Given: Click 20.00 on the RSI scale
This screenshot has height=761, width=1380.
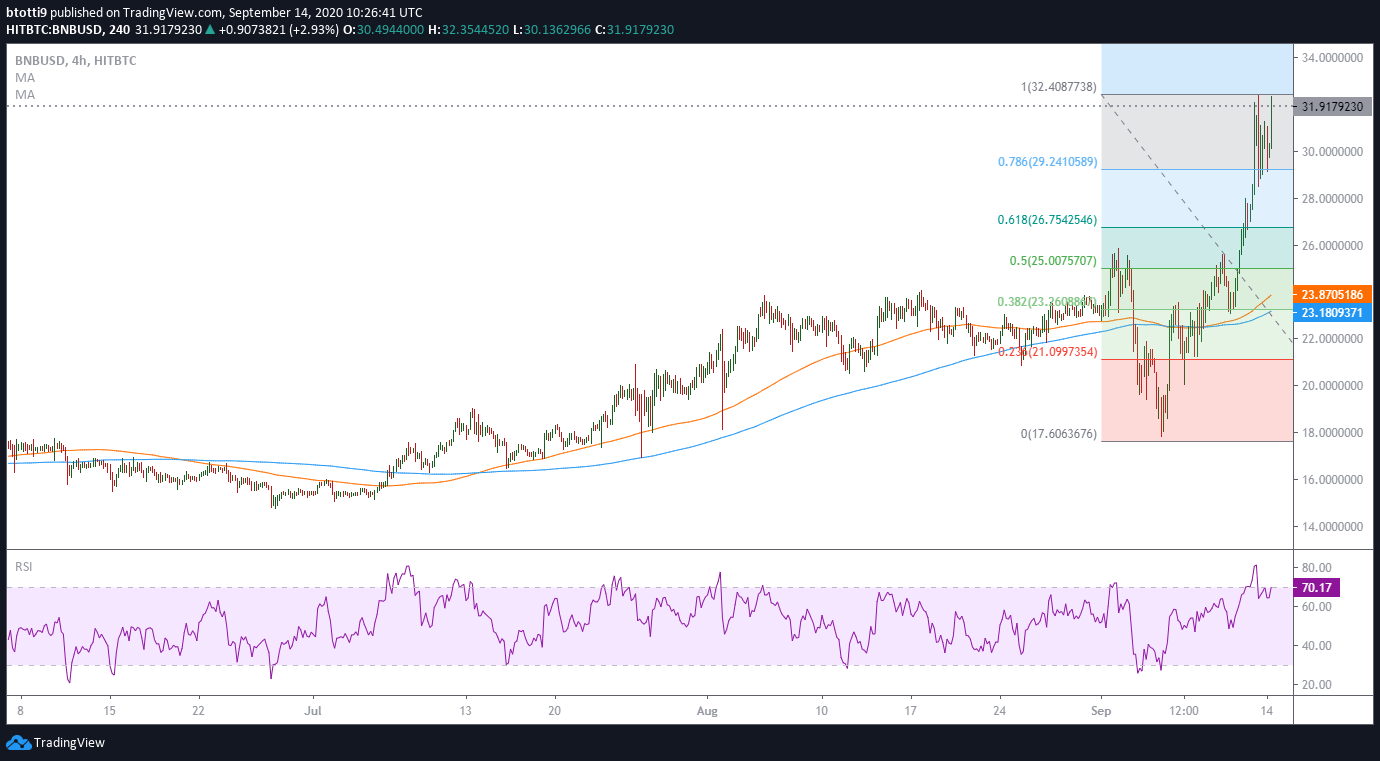Looking at the screenshot, I should [x=1316, y=685].
